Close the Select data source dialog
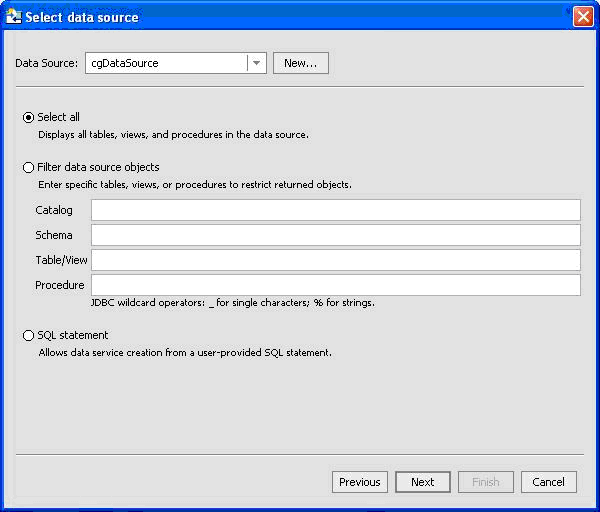Viewport: 600px width, 512px height. pos(583,17)
